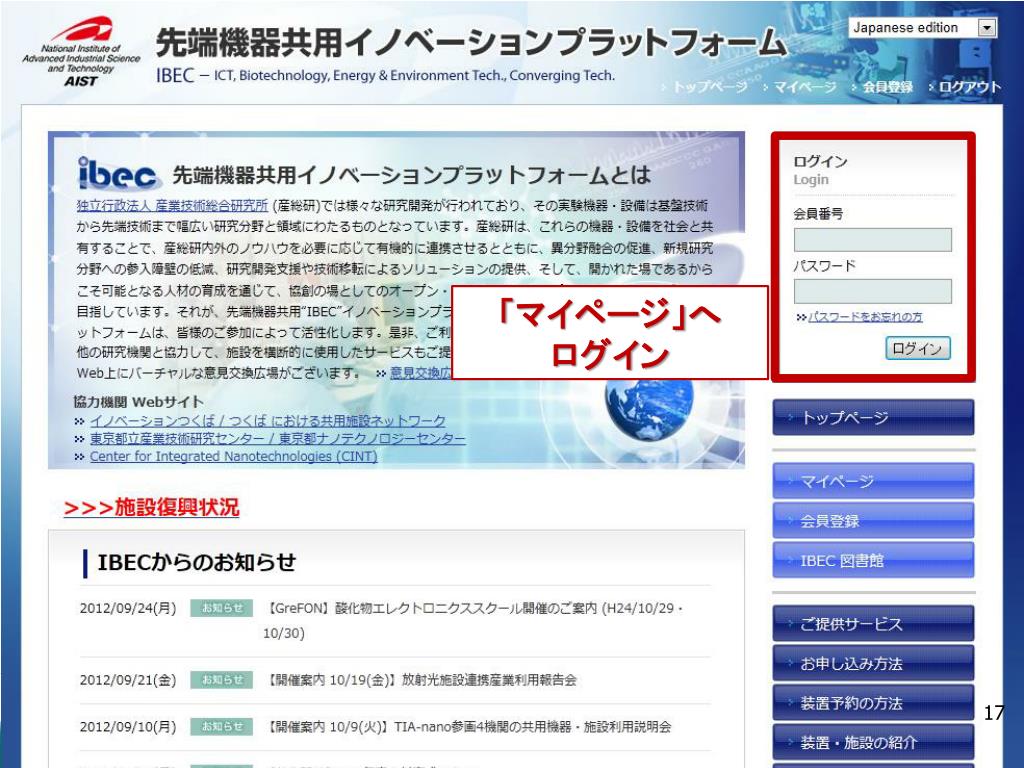Click the 2012/09/24(月) date text

[128, 608]
